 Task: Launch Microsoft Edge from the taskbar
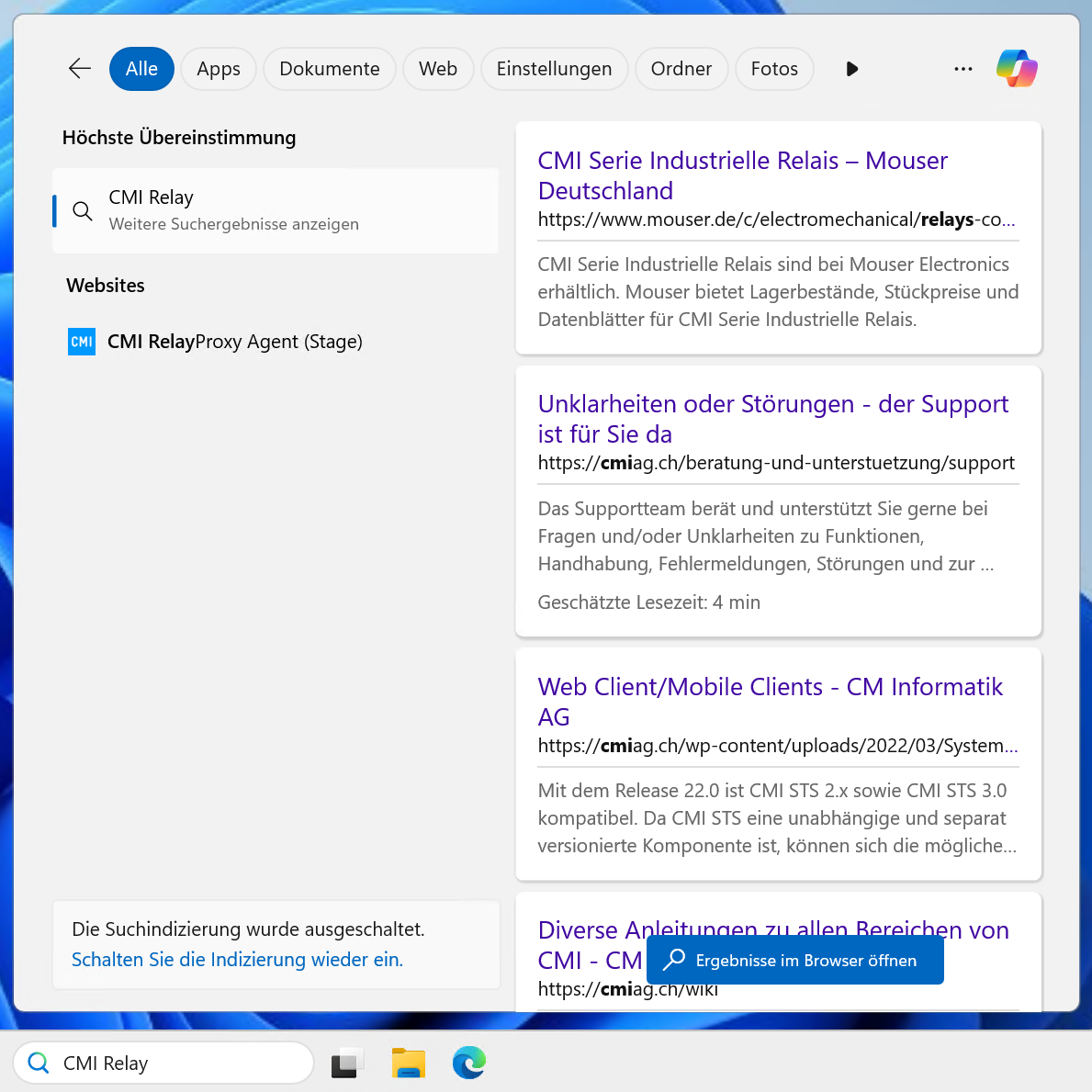[x=468, y=1063]
